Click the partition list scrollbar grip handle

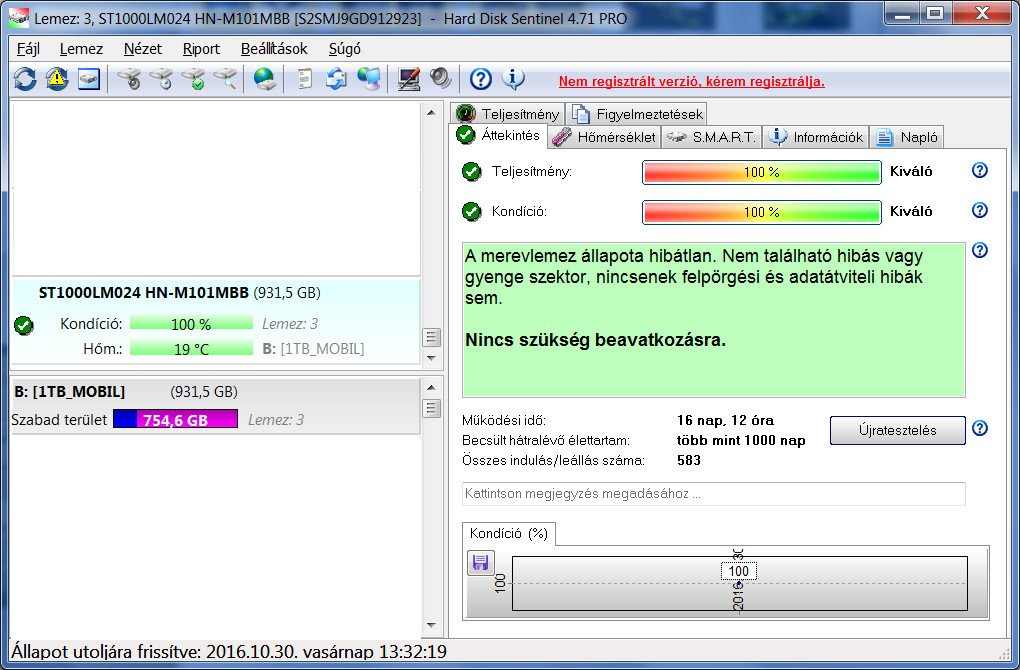431,409
